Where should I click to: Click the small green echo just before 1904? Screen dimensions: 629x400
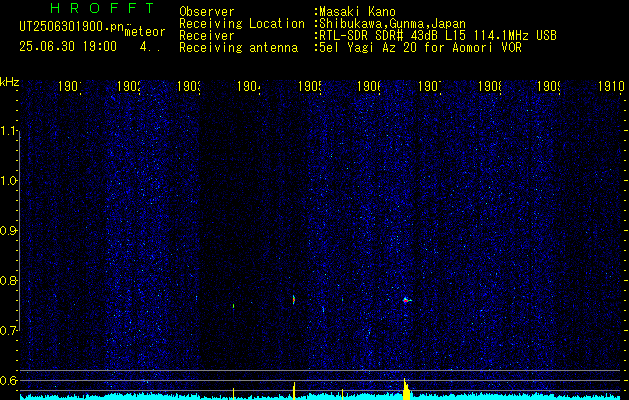pos(233,306)
